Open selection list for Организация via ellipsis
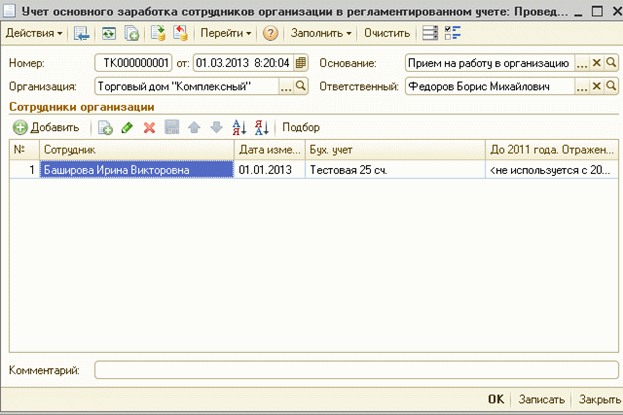 (286, 87)
